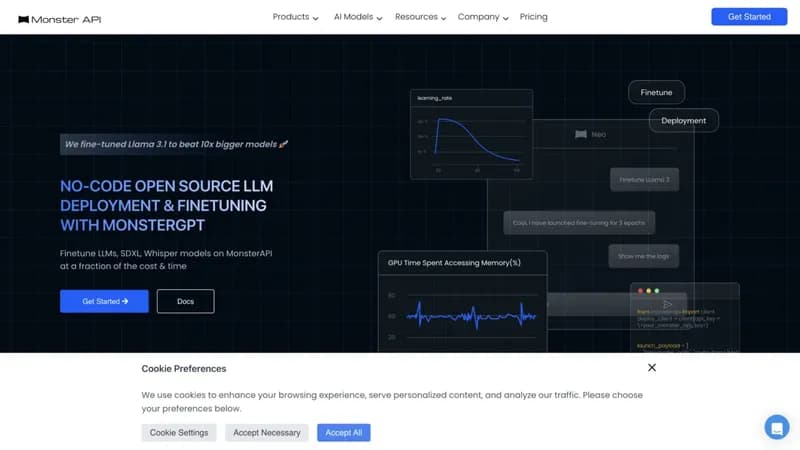Screen dimensions: 800x450
Task: Click the Monster API logo
Action: click(x=59, y=19)
